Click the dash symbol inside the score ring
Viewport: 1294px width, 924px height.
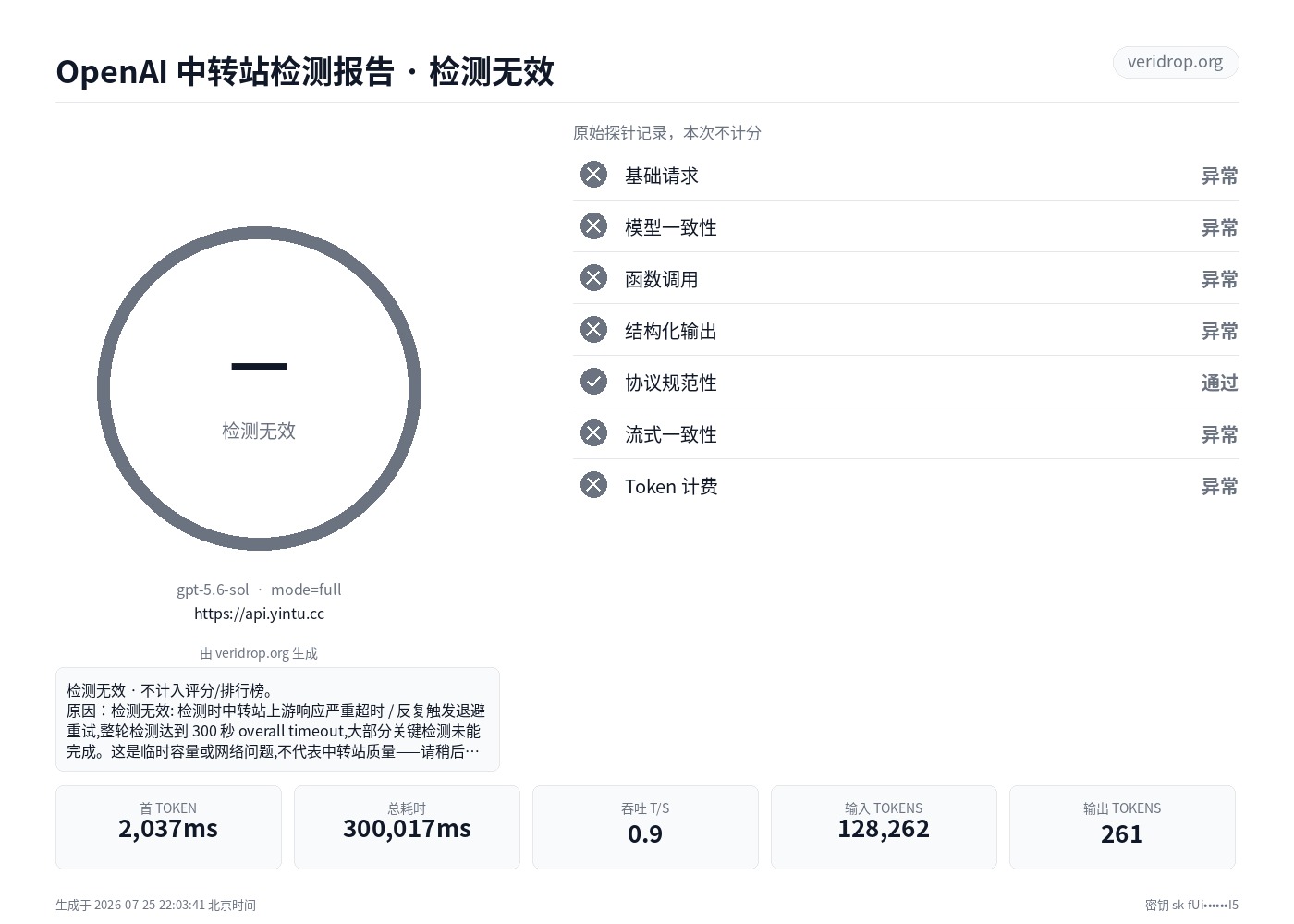pos(259,367)
